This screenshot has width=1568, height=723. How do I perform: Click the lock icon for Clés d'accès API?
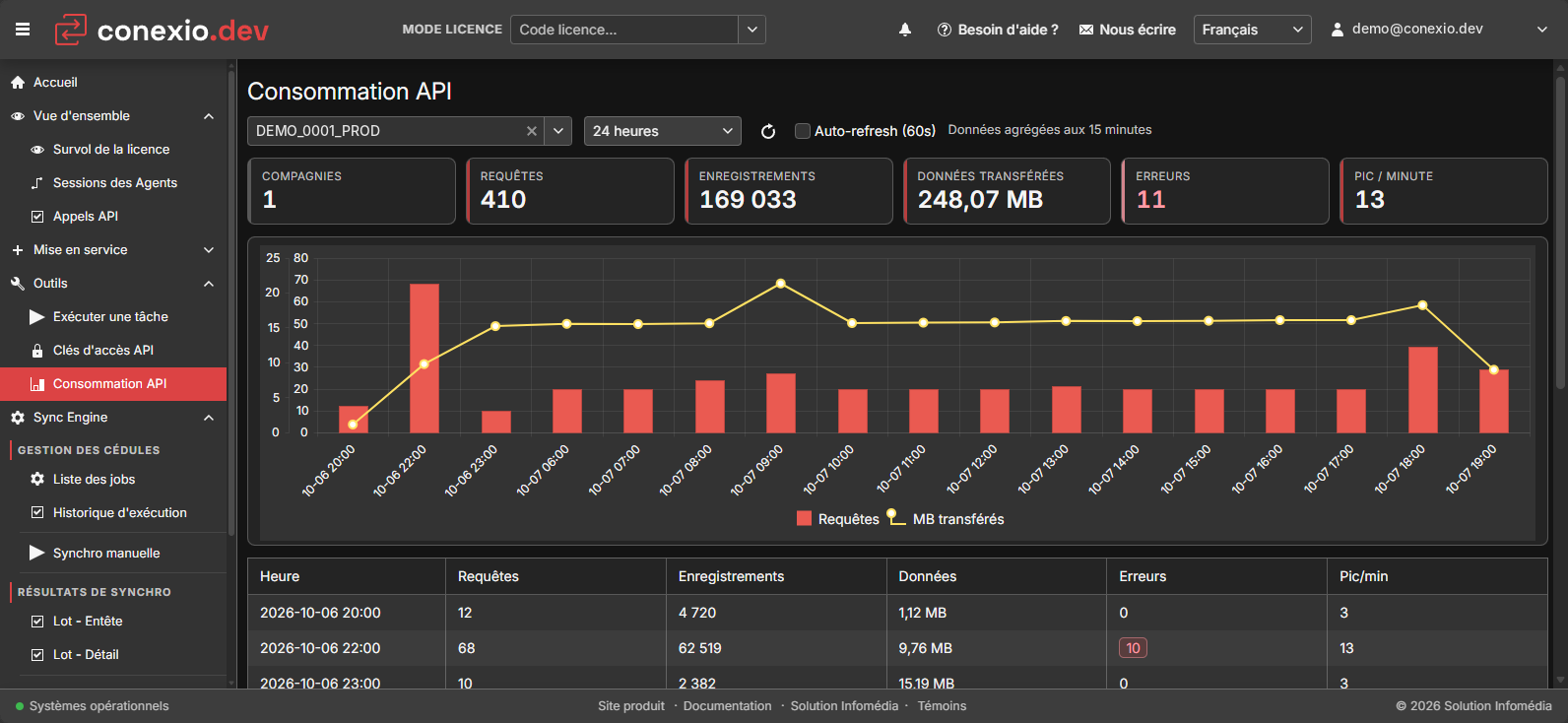coord(37,351)
